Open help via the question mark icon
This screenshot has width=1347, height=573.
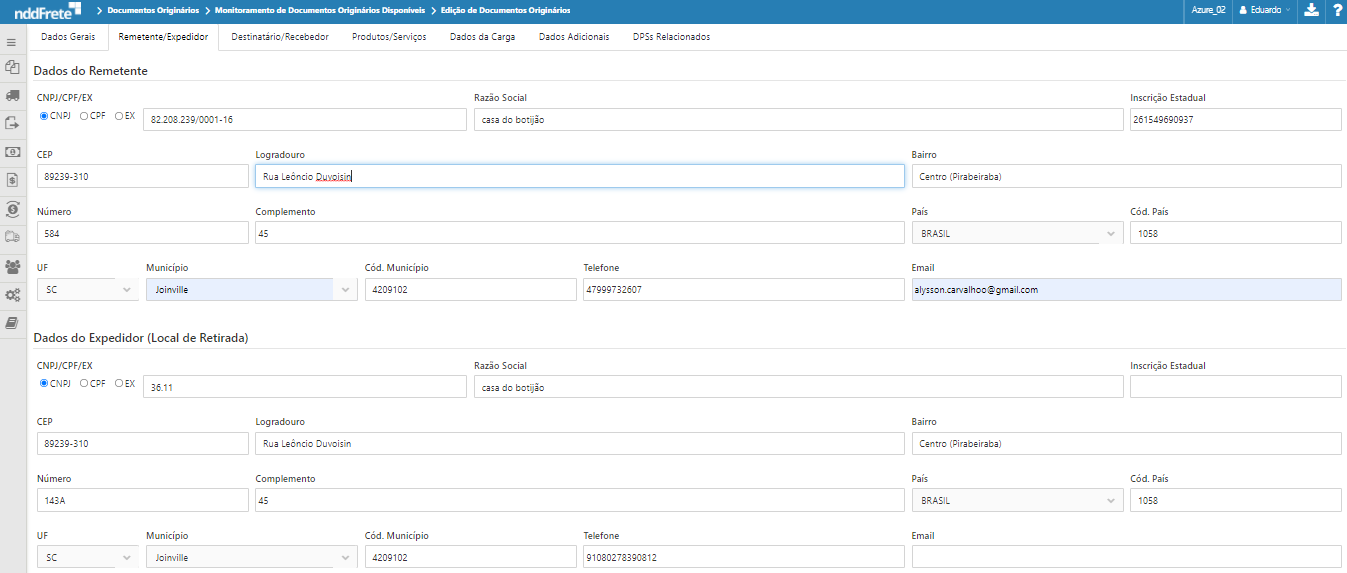[1337, 10]
